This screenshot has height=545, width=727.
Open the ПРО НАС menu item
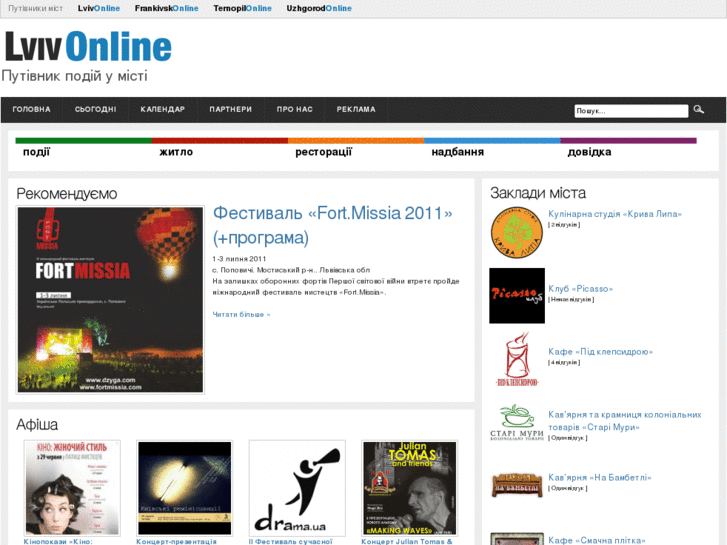294,109
